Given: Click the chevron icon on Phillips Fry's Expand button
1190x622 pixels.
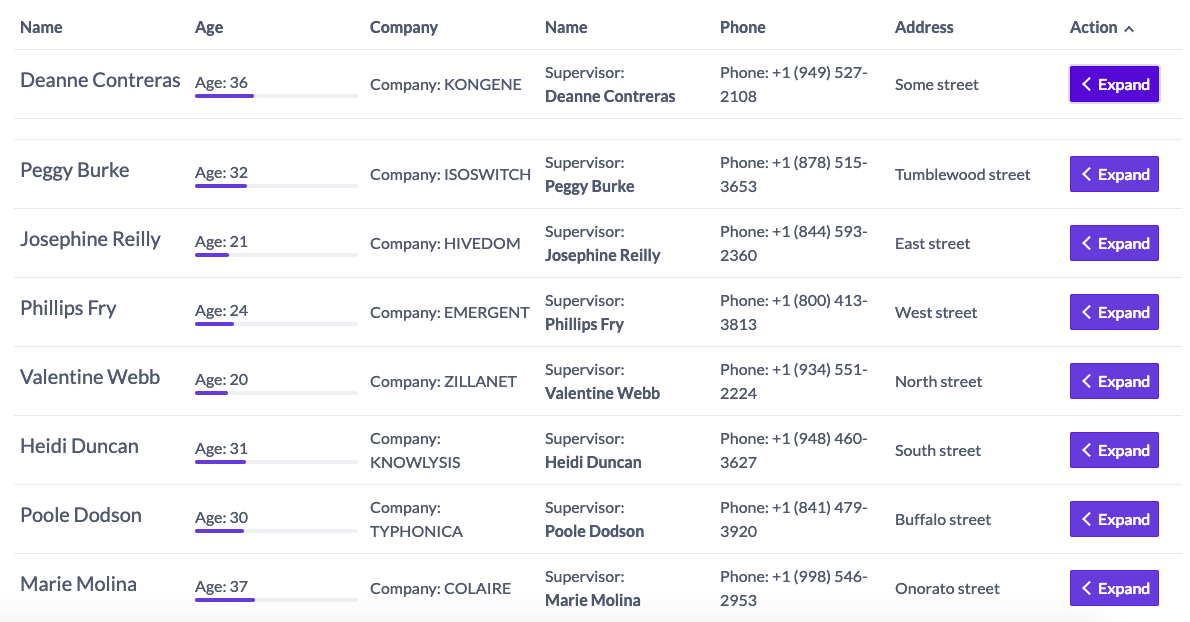Looking at the screenshot, I should [x=1086, y=312].
